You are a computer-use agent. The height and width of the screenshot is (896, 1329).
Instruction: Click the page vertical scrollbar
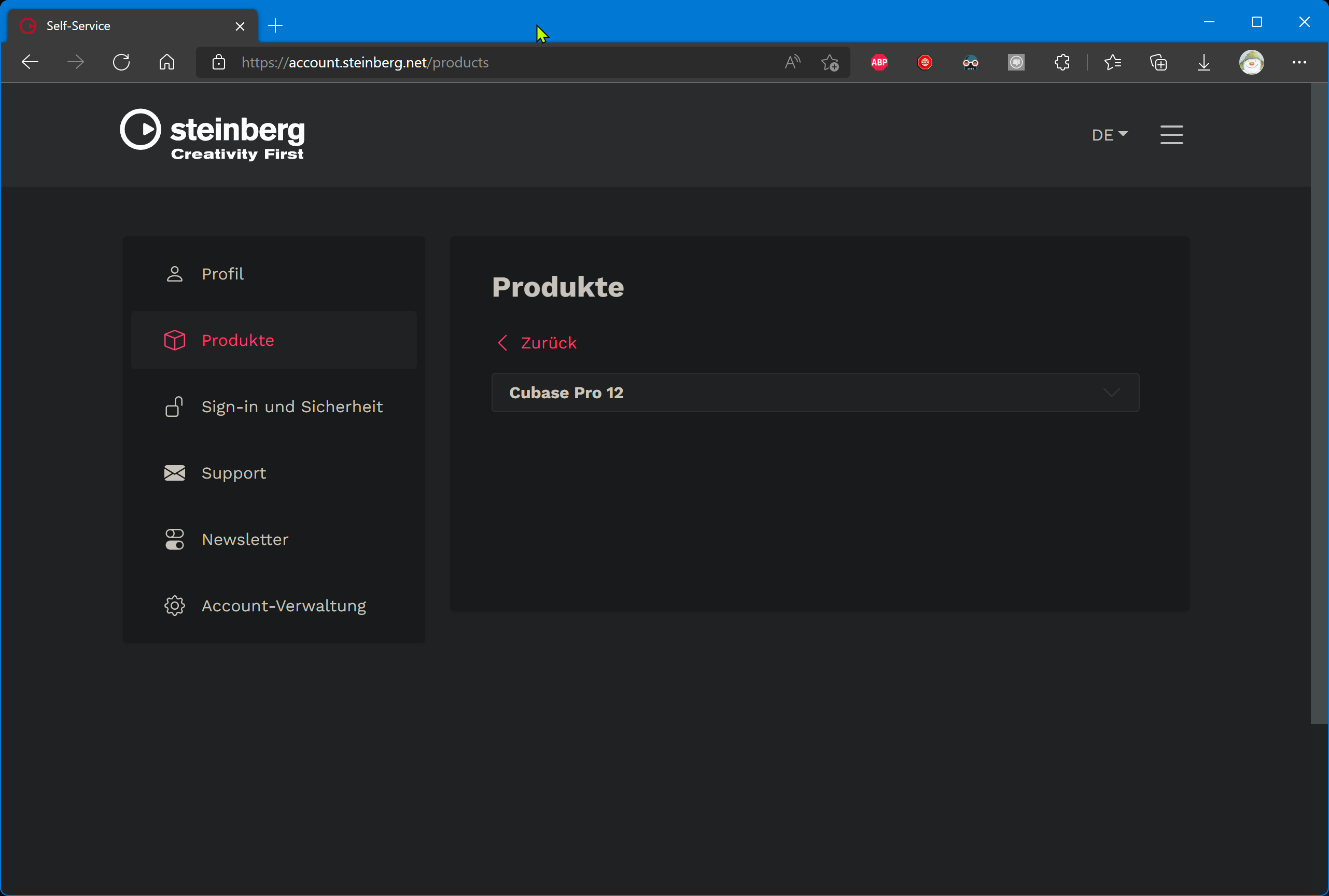tap(1318, 400)
